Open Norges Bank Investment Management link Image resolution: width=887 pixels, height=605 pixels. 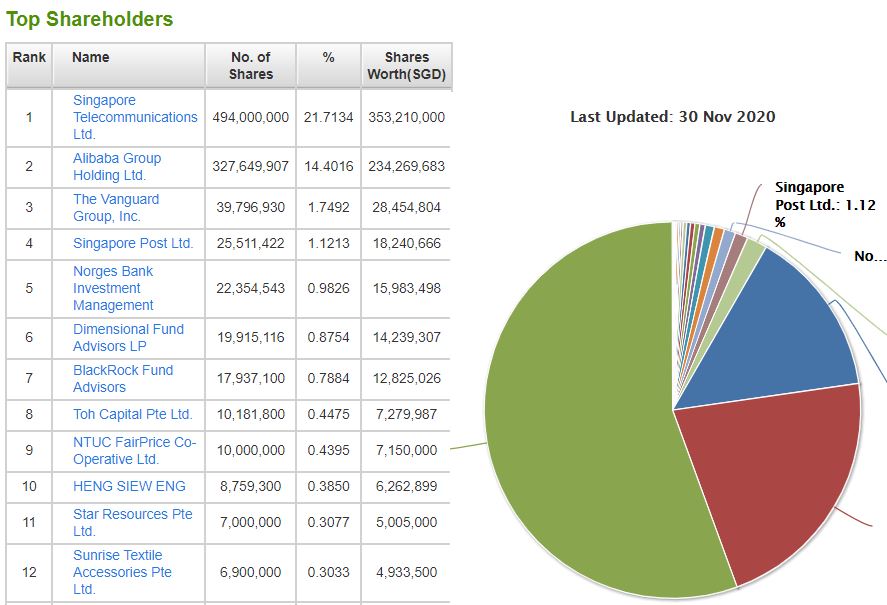click(x=113, y=288)
